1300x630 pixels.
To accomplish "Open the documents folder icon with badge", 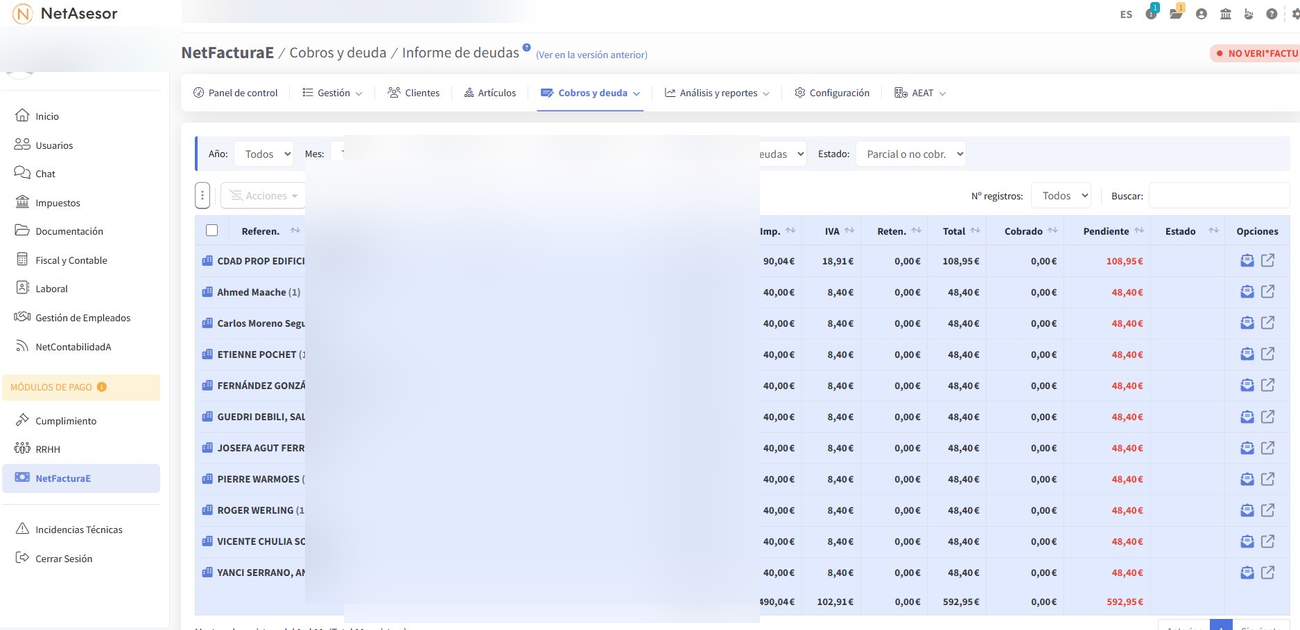I will point(1176,14).
